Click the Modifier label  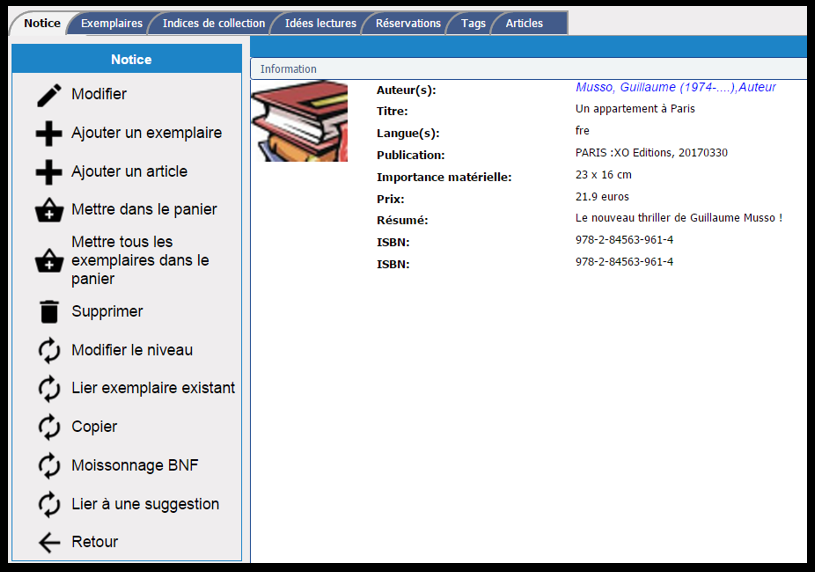click(x=99, y=94)
